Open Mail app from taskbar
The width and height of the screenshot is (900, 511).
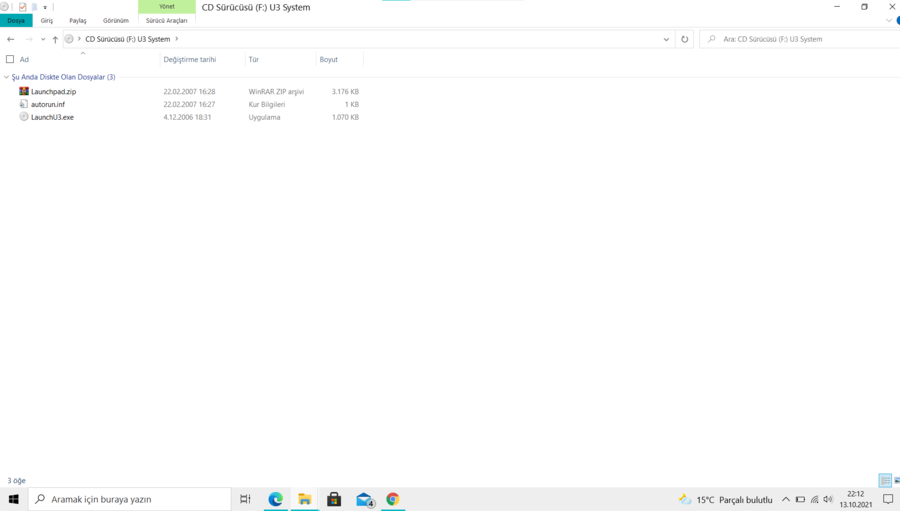tap(364, 499)
